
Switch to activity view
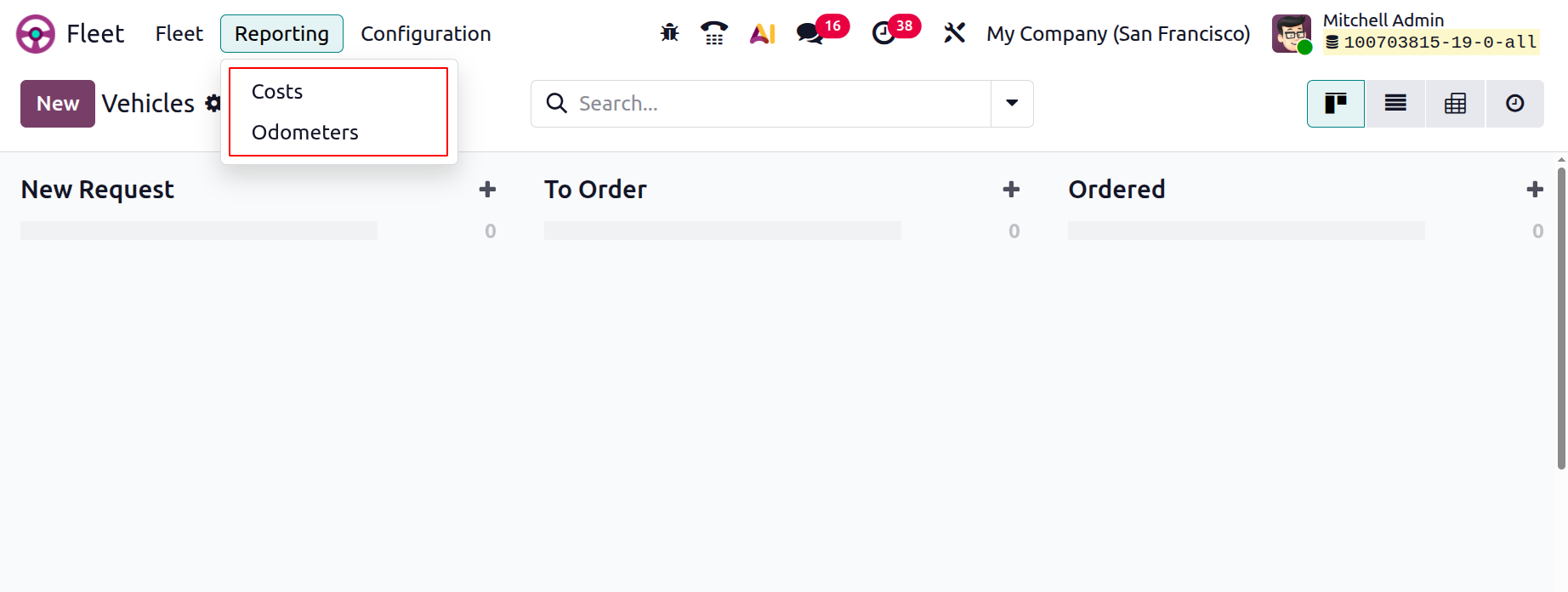pyautogui.click(x=1514, y=104)
